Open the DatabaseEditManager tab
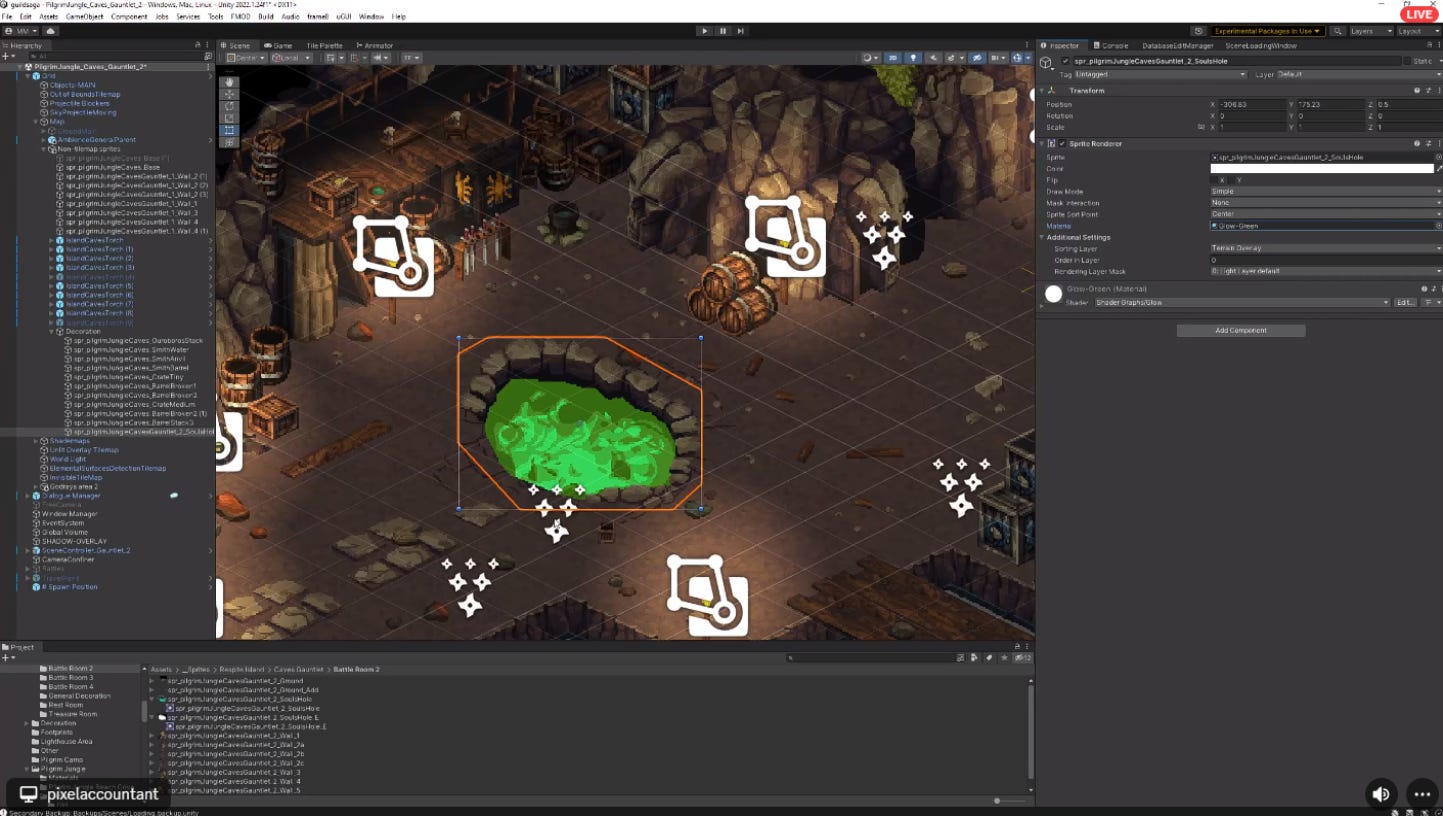The width and height of the screenshot is (1443, 816). click(1178, 46)
